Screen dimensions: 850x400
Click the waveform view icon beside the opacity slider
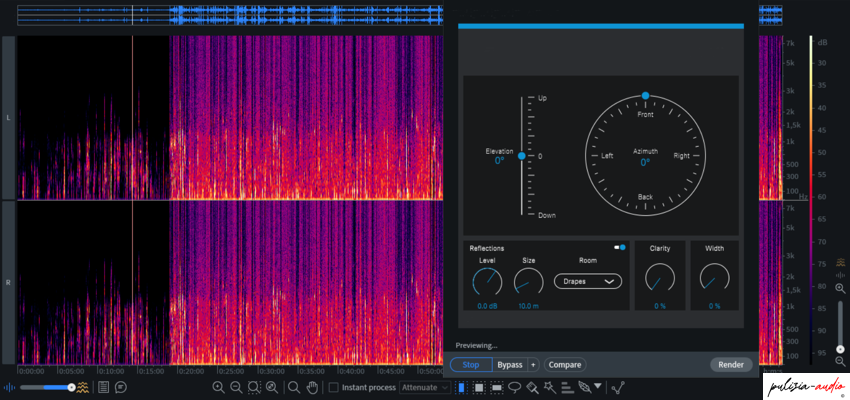coord(9,388)
